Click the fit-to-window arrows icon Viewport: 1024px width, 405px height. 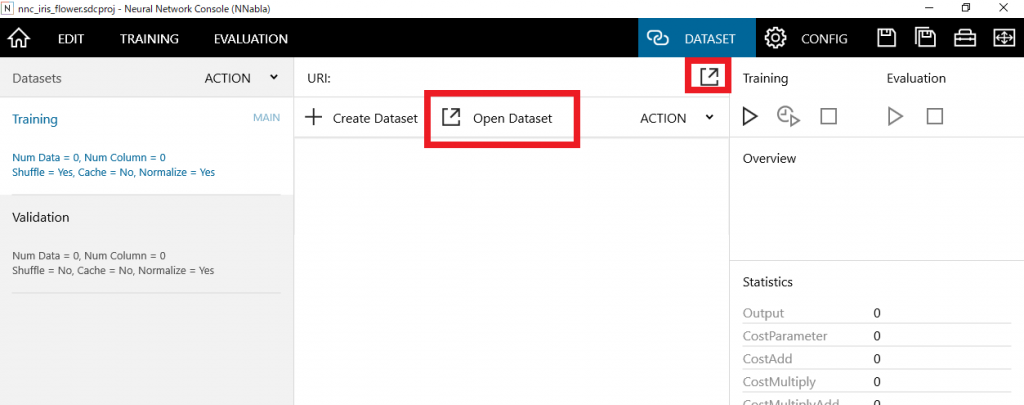[x=1002, y=39]
